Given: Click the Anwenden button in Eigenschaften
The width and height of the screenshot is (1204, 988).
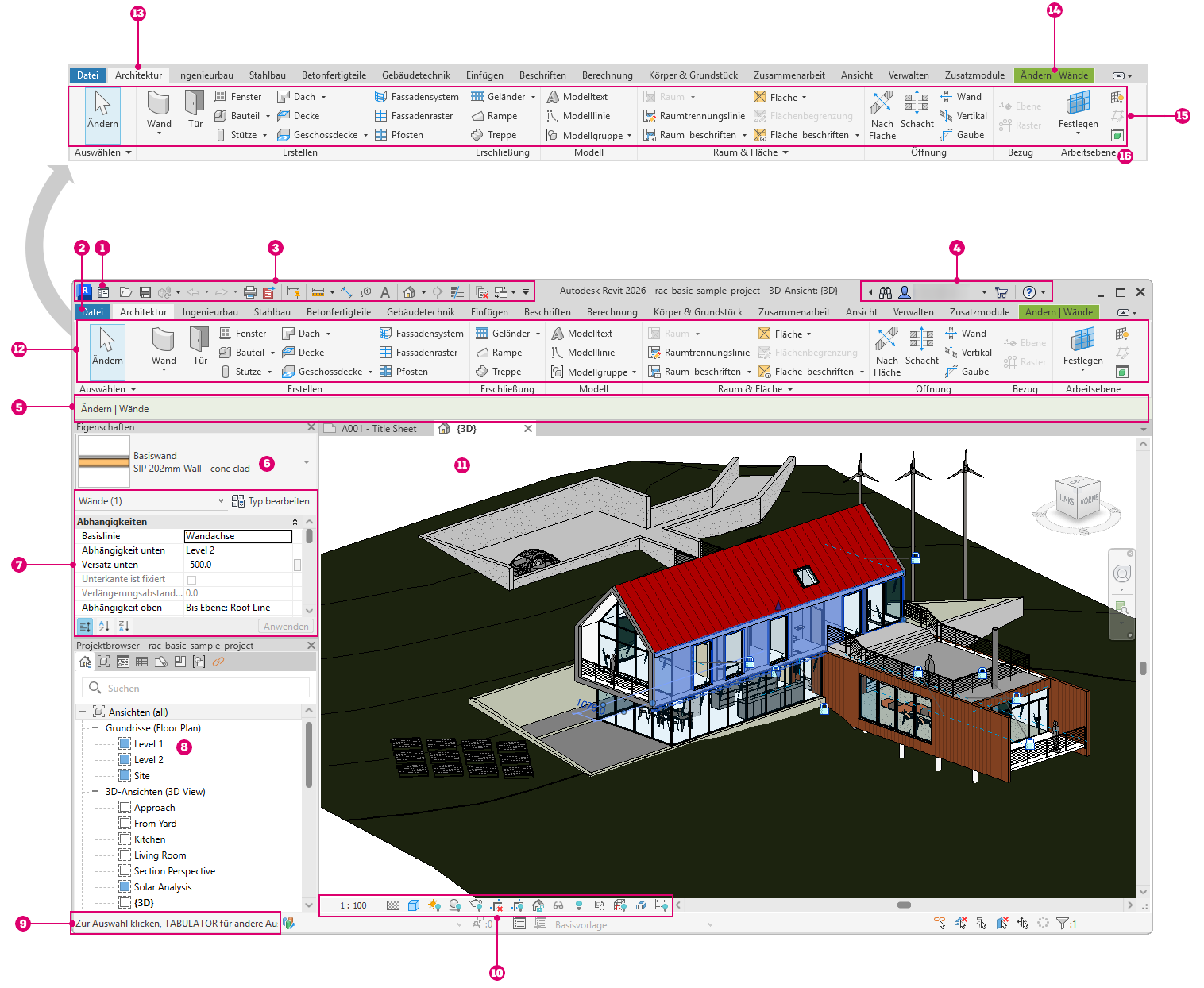Looking at the screenshot, I should tap(286, 627).
